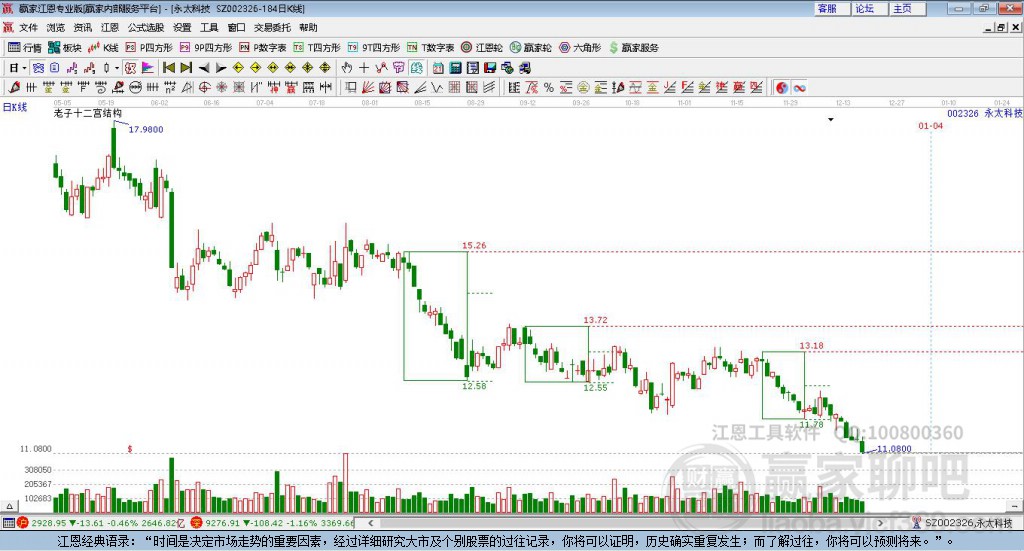Select the hand pan tool
The width and height of the screenshot is (1024, 551).
pos(347,68)
